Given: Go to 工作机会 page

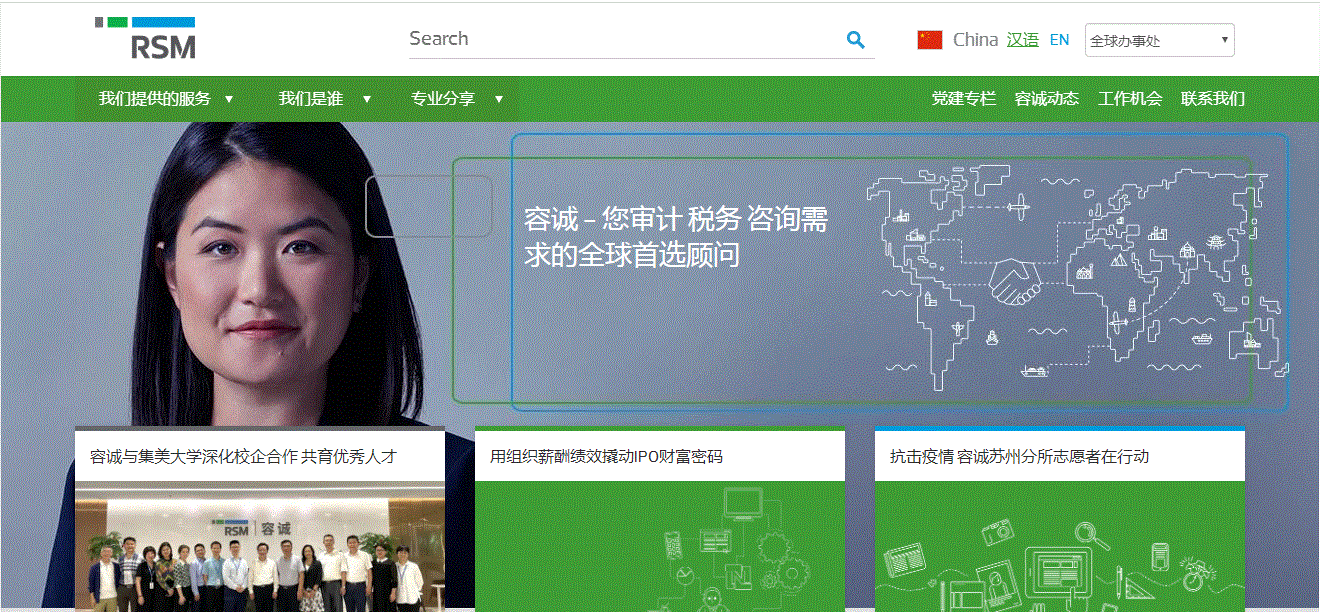Looking at the screenshot, I should [1129, 99].
